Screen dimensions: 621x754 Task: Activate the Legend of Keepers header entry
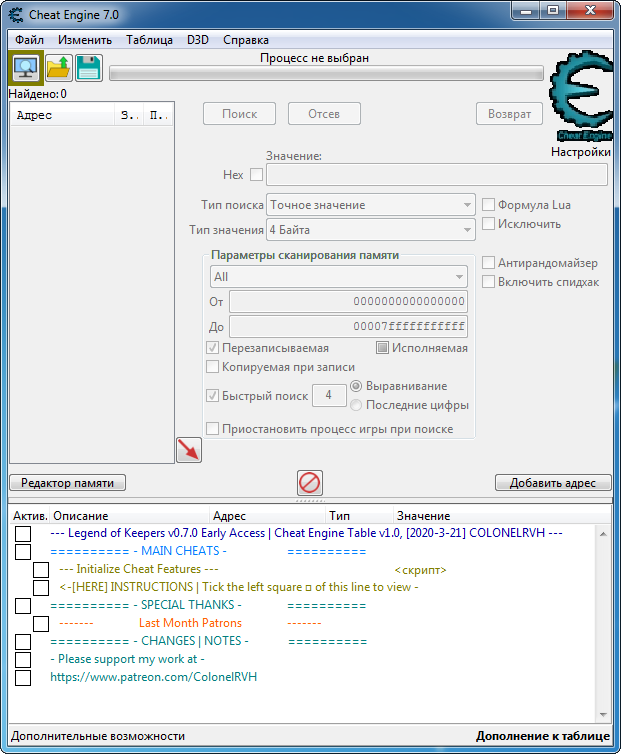coord(23,534)
